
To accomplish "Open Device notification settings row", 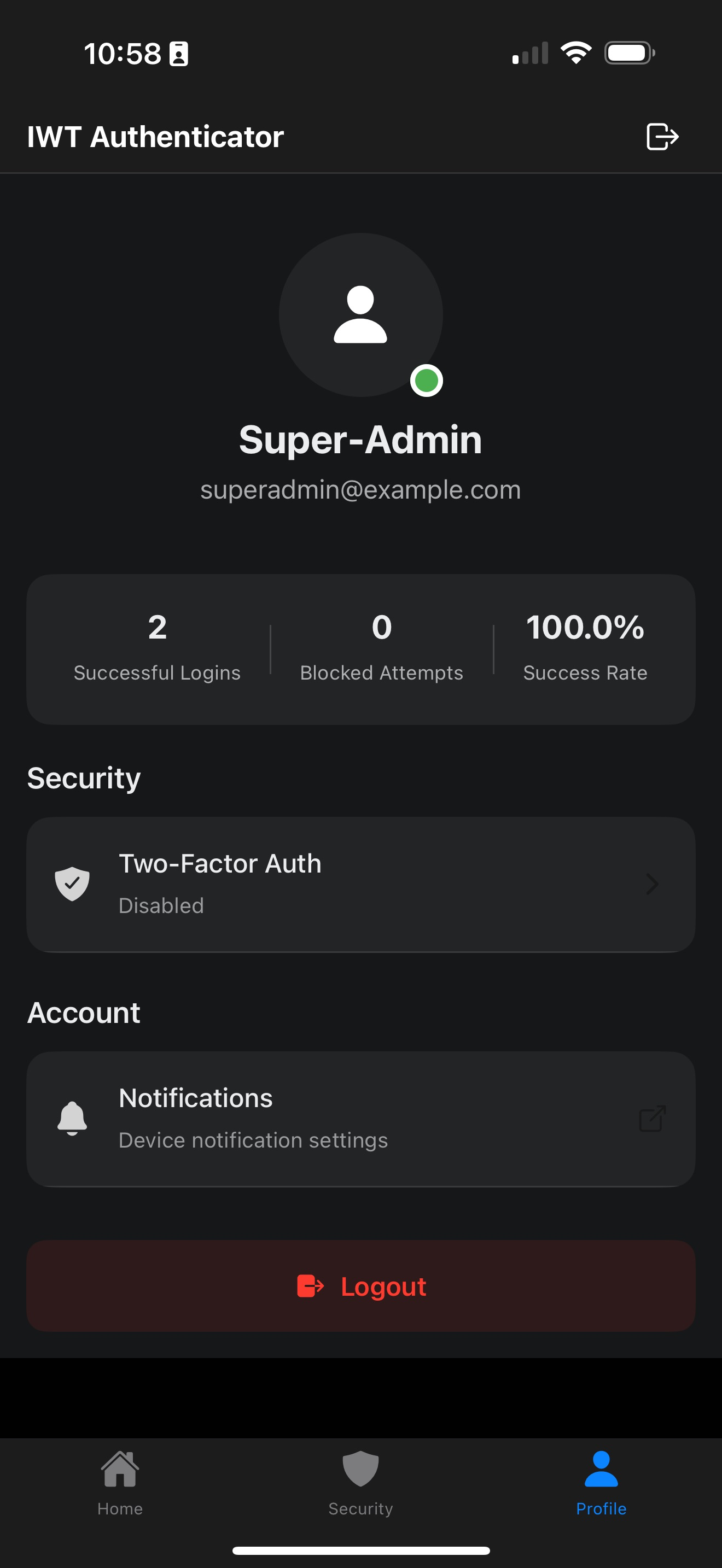I will [x=360, y=1119].
